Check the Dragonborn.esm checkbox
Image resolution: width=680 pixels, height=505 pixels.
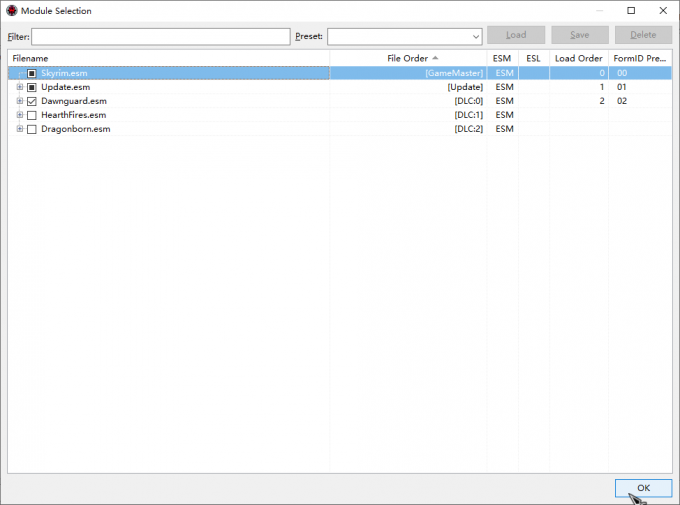click(32, 129)
